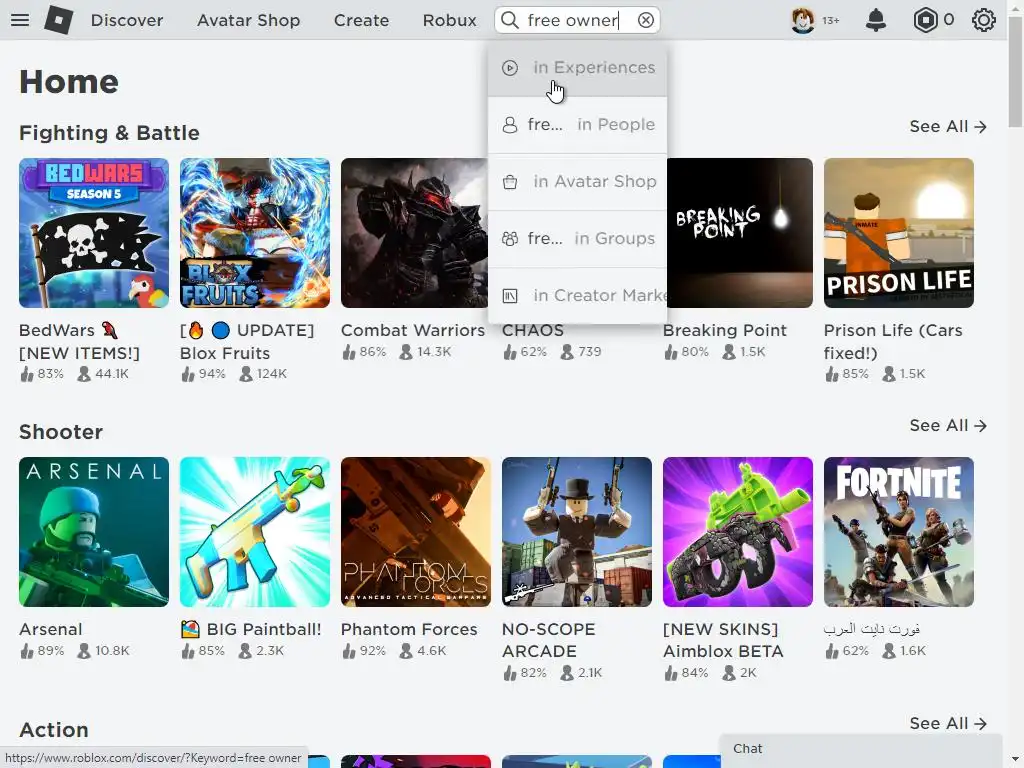
Task: Search free owner in People
Action: [x=577, y=125]
